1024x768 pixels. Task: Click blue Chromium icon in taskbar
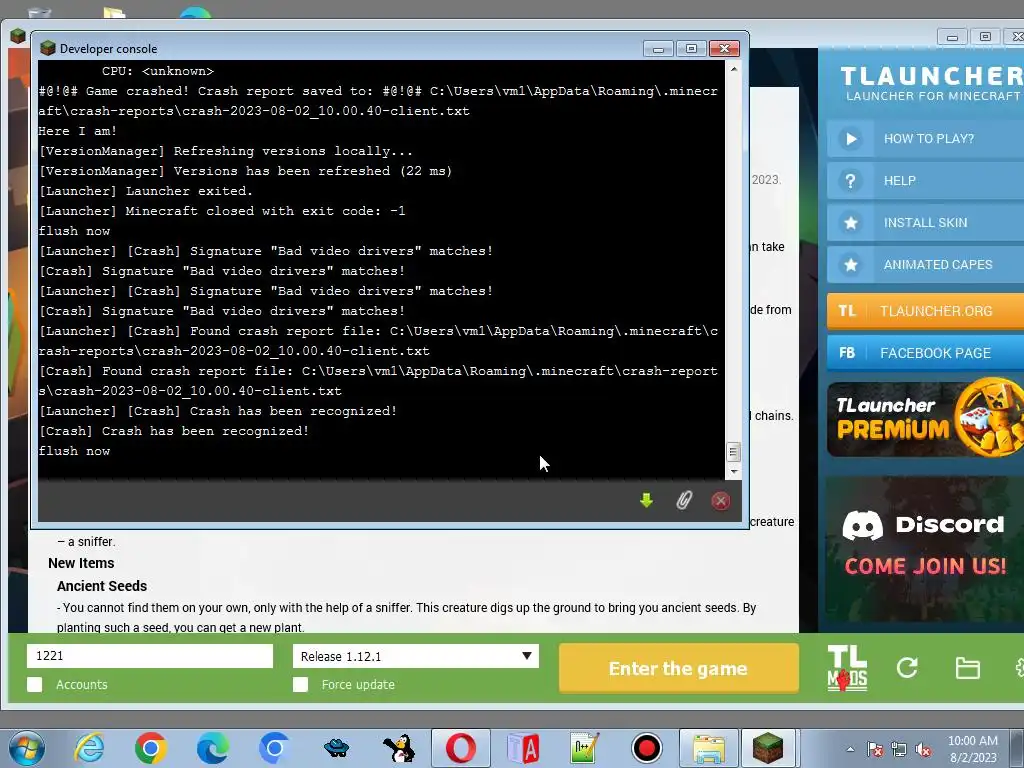(274, 748)
